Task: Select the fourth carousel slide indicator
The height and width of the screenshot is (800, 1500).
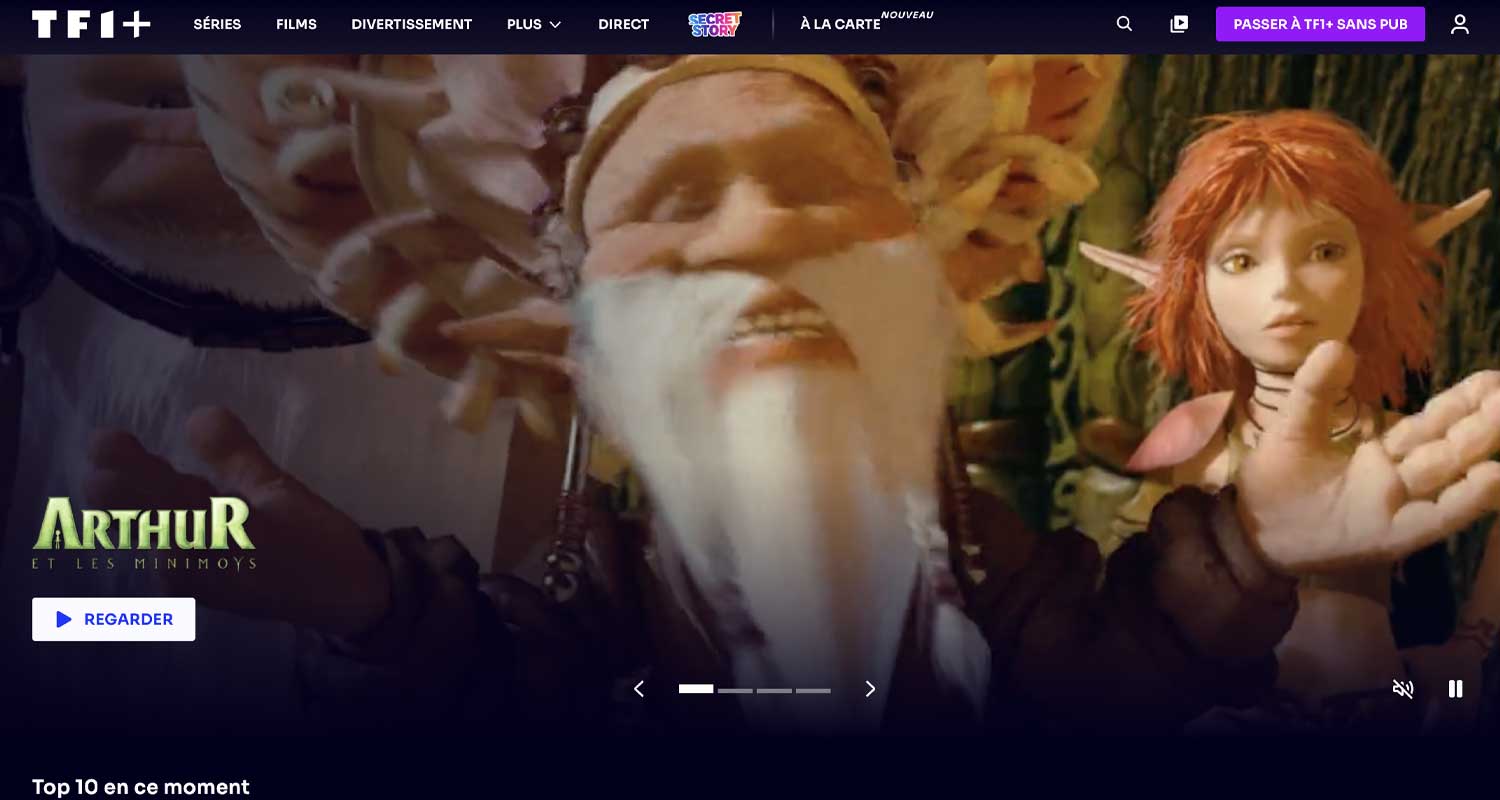Action: coord(813,690)
